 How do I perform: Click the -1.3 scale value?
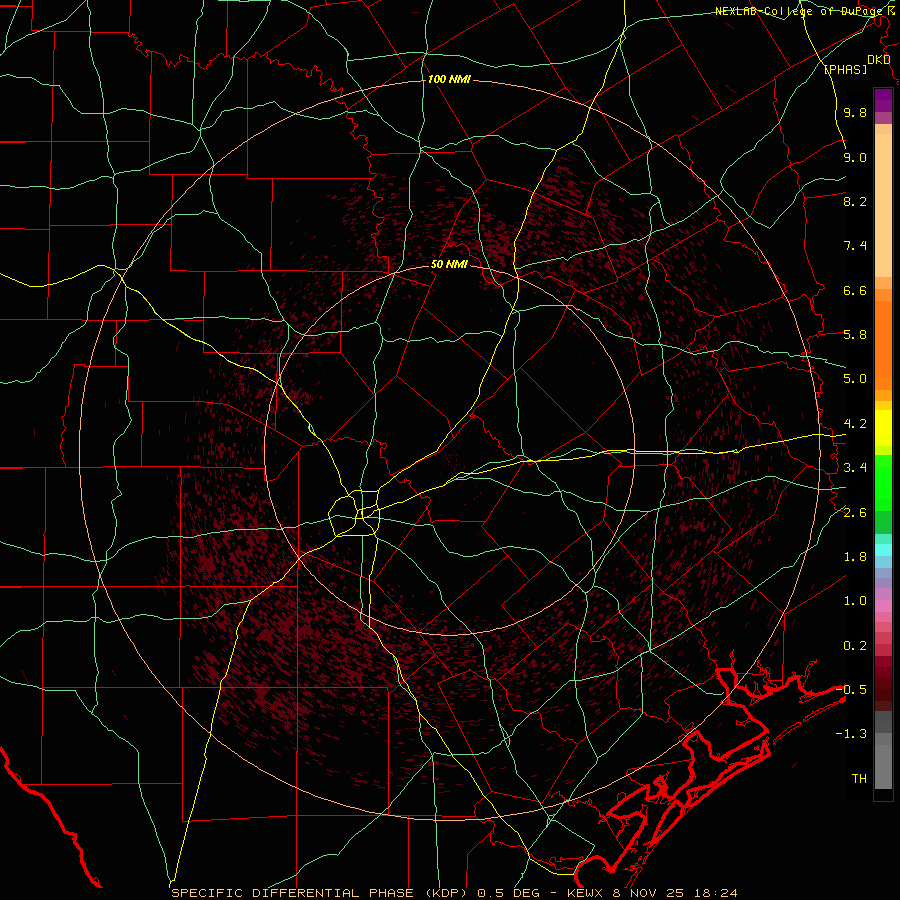point(852,734)
